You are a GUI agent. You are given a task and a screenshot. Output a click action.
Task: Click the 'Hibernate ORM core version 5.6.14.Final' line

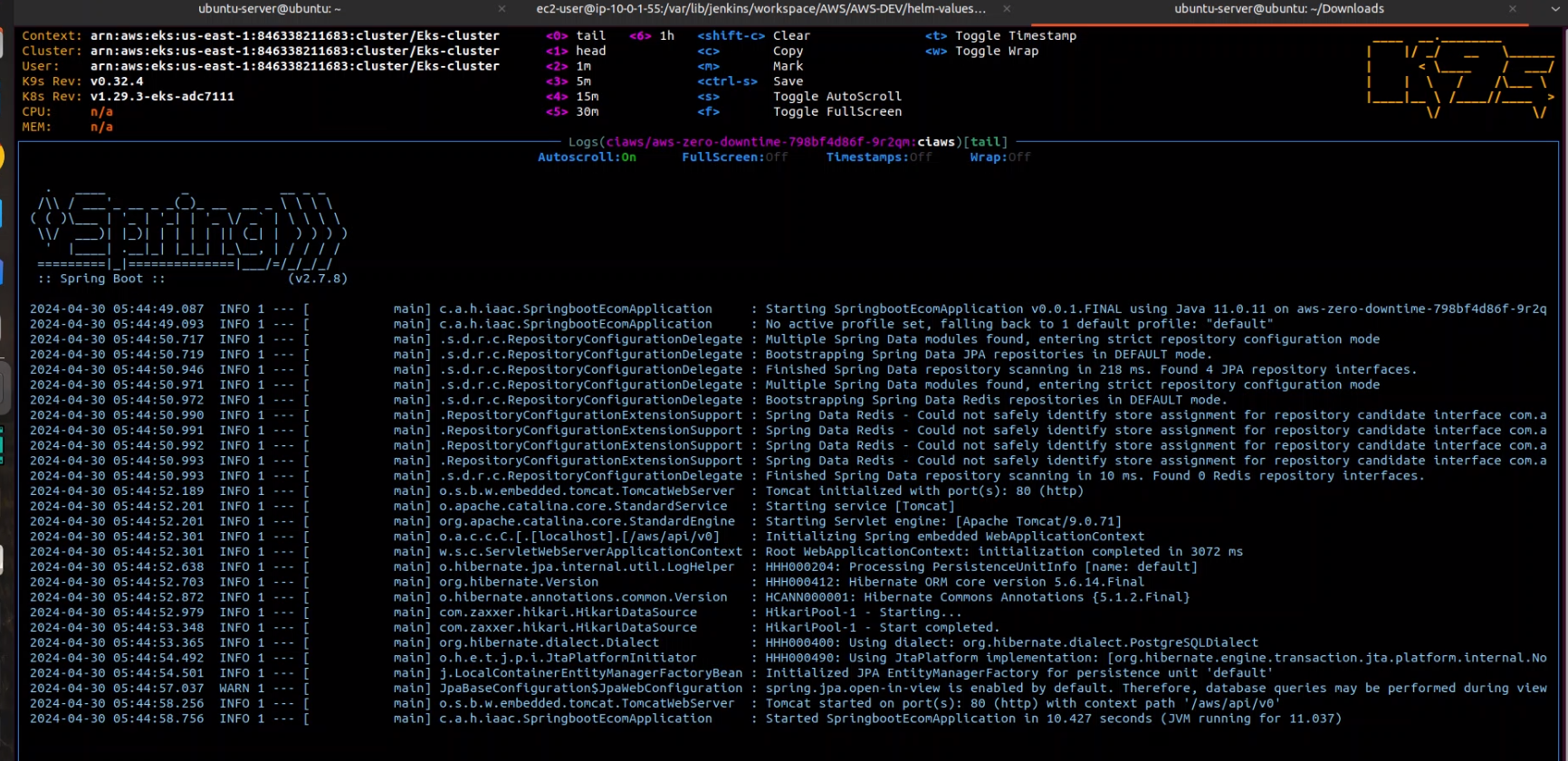click(587, 583)
